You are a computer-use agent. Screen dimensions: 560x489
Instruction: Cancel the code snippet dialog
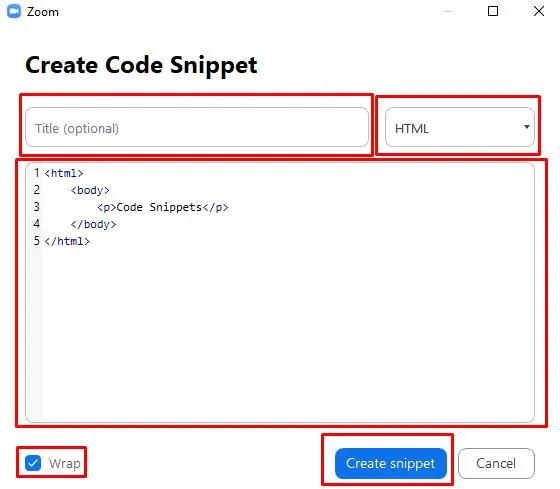(x=496, y=463)
